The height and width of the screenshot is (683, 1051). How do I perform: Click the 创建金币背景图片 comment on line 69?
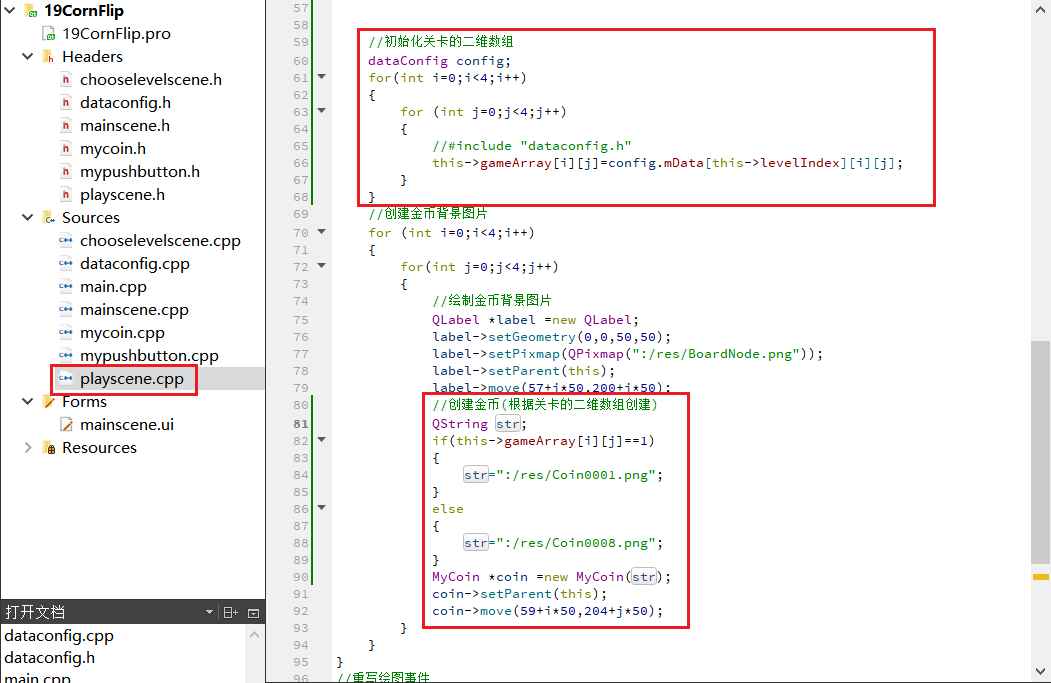tap(428, 214)
